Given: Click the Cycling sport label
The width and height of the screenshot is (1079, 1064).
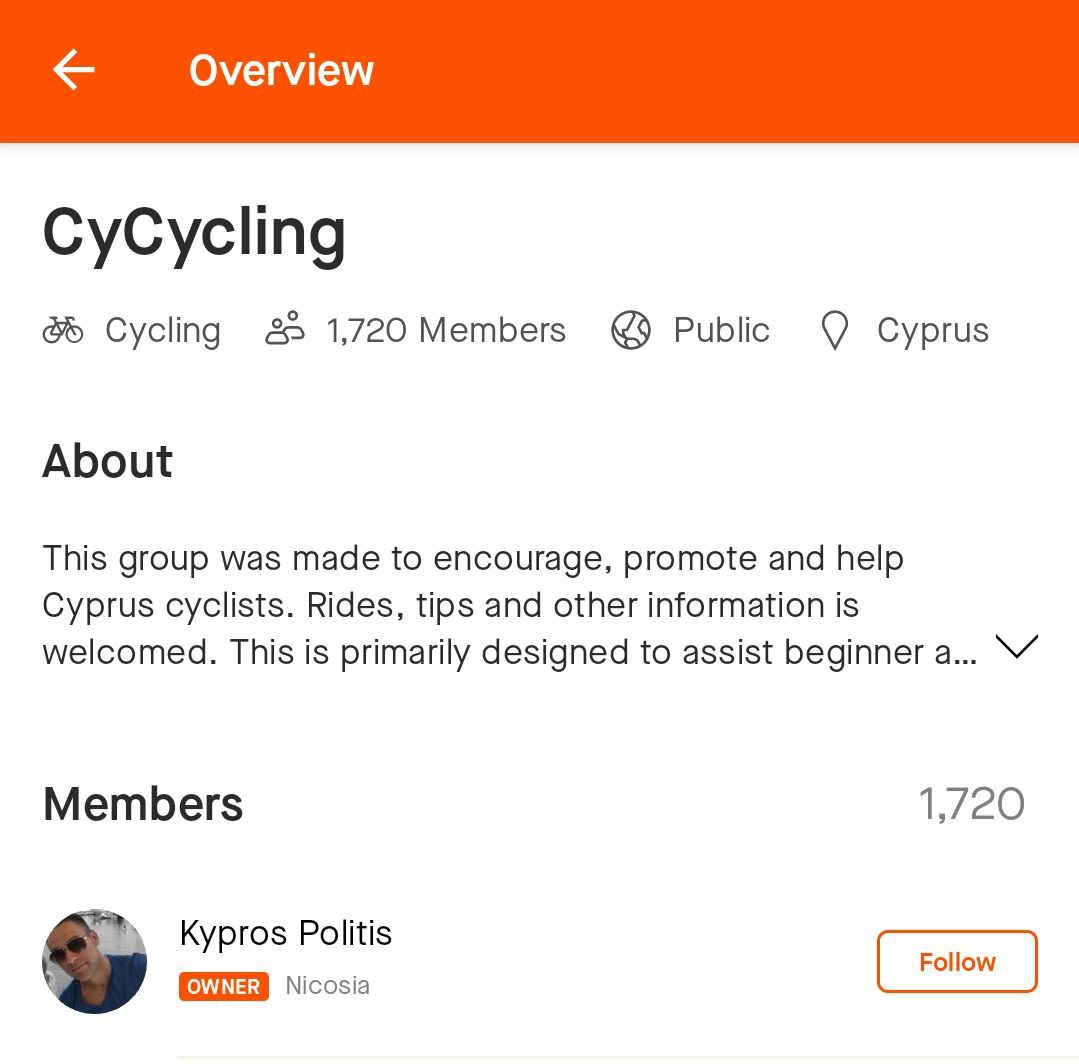Looking at the screenshot, I should tap(163, 330).
